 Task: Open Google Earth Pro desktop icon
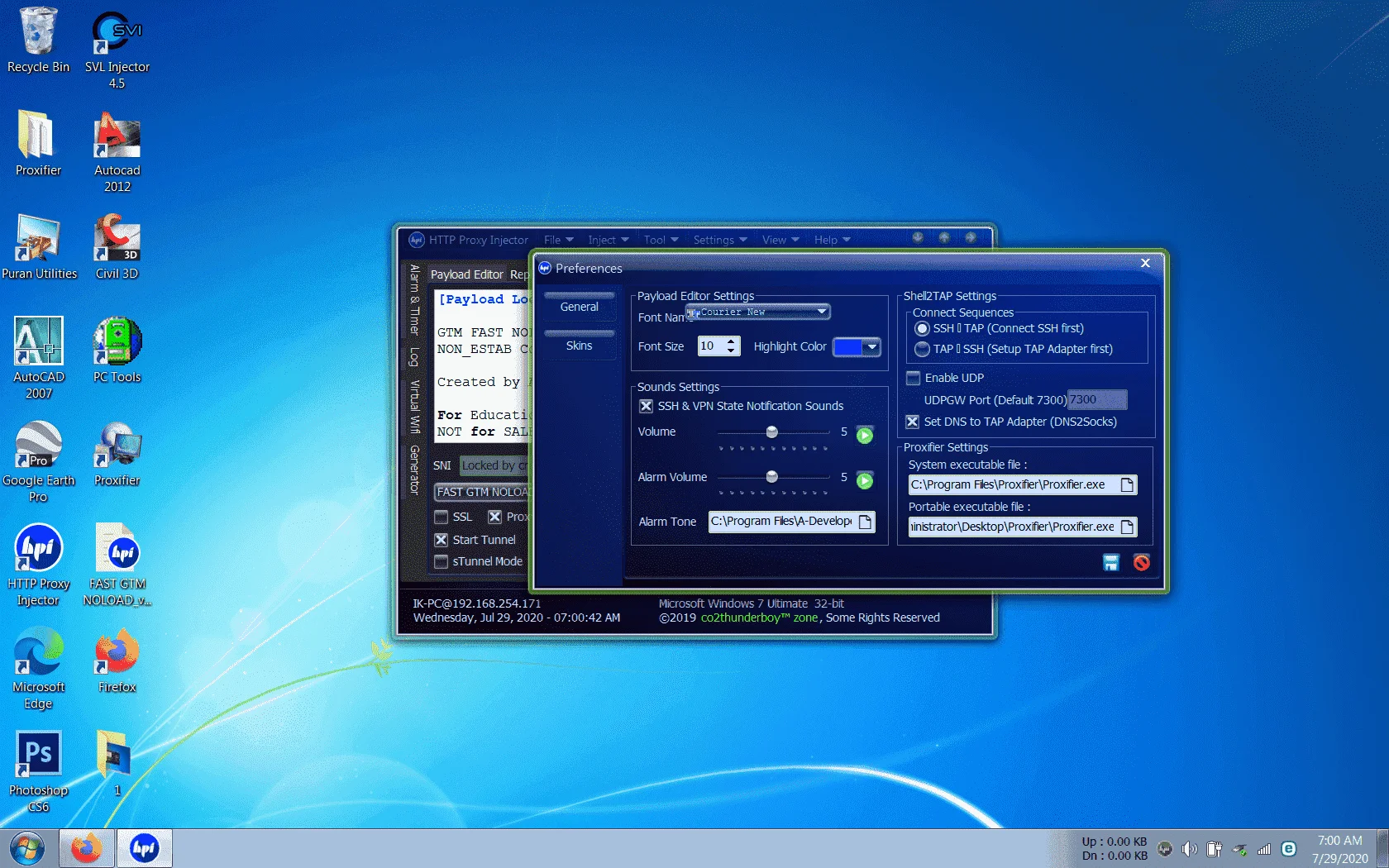click(x=38, y=461)
